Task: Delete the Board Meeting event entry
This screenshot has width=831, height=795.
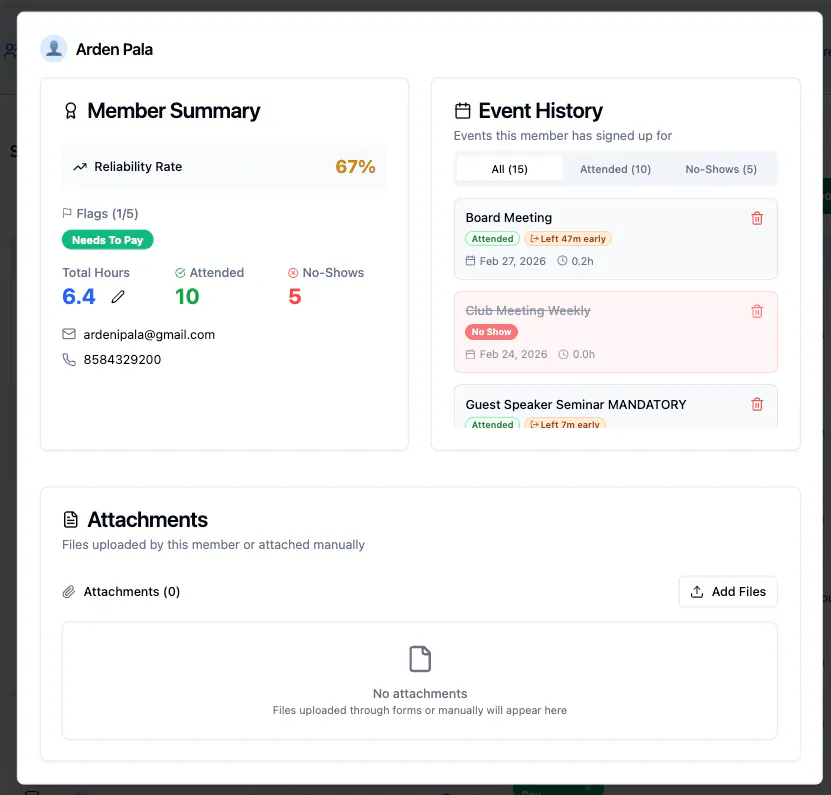Action: tap(757, 218)
